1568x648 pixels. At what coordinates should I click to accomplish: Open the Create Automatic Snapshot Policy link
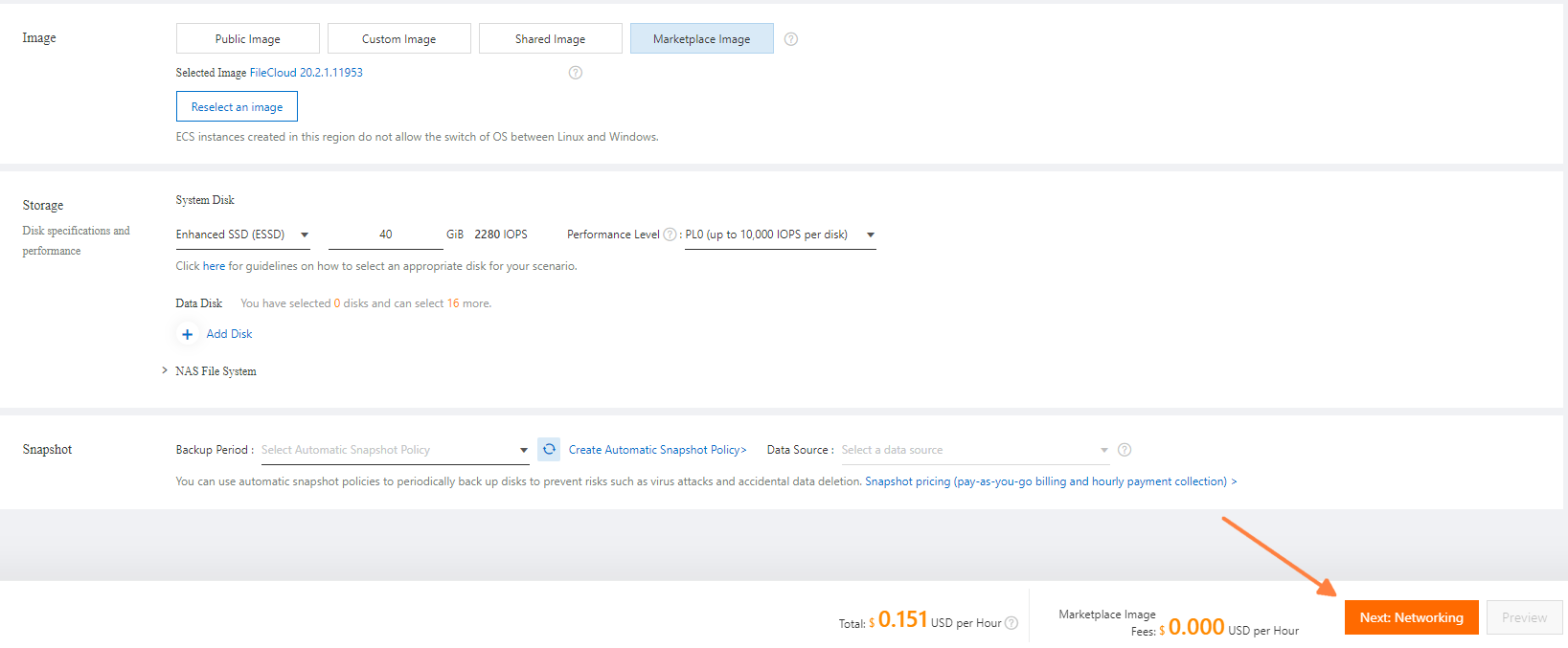[x=657, y=450]
